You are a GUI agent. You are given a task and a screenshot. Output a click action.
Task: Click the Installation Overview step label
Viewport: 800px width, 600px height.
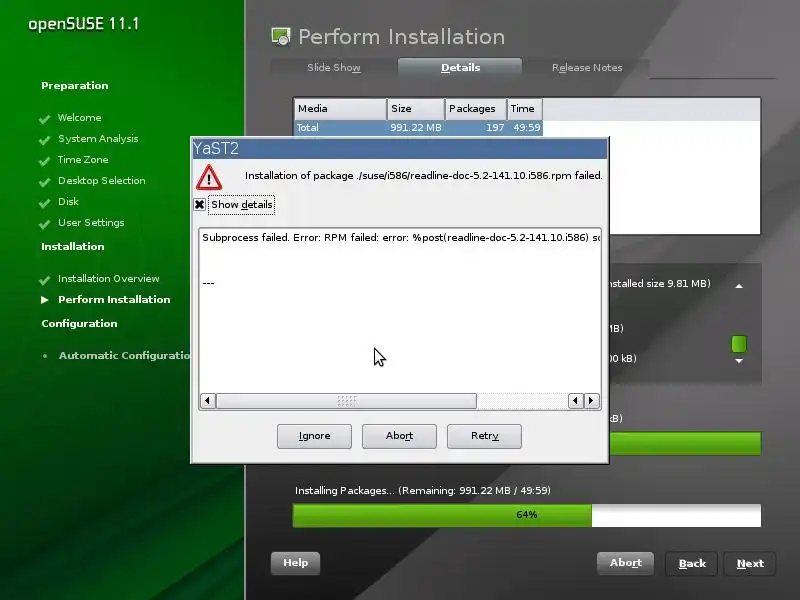(109, 279)
